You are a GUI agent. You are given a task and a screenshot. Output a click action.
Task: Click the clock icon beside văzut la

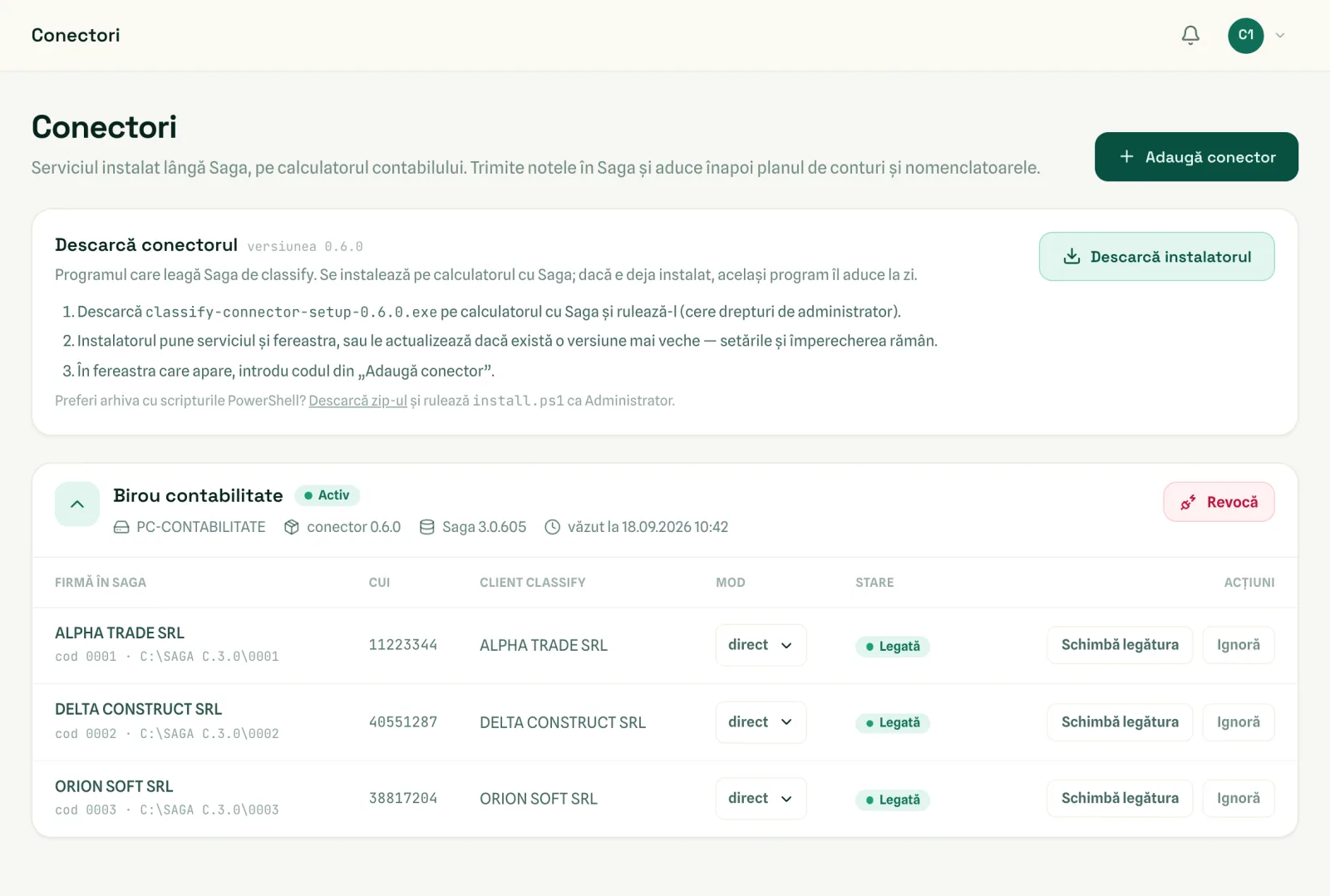pos(552,527)
